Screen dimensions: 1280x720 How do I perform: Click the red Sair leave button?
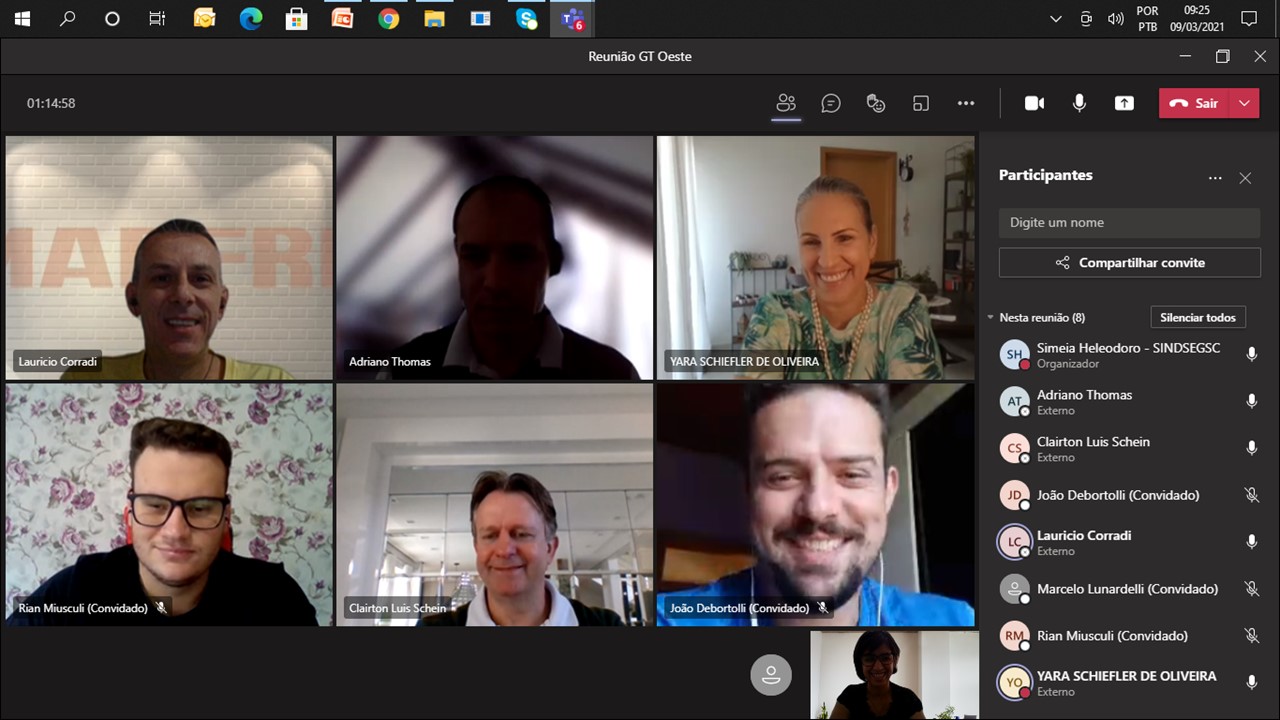point(1195,103)
